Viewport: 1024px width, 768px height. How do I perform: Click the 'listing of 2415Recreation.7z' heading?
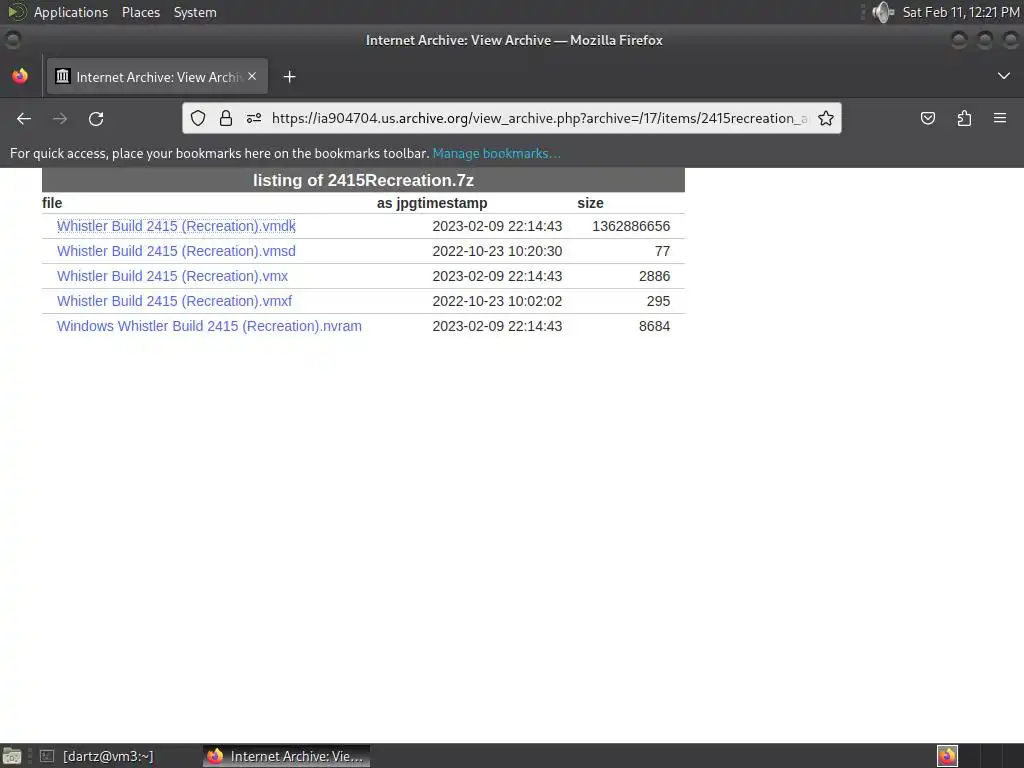(363, 180)
